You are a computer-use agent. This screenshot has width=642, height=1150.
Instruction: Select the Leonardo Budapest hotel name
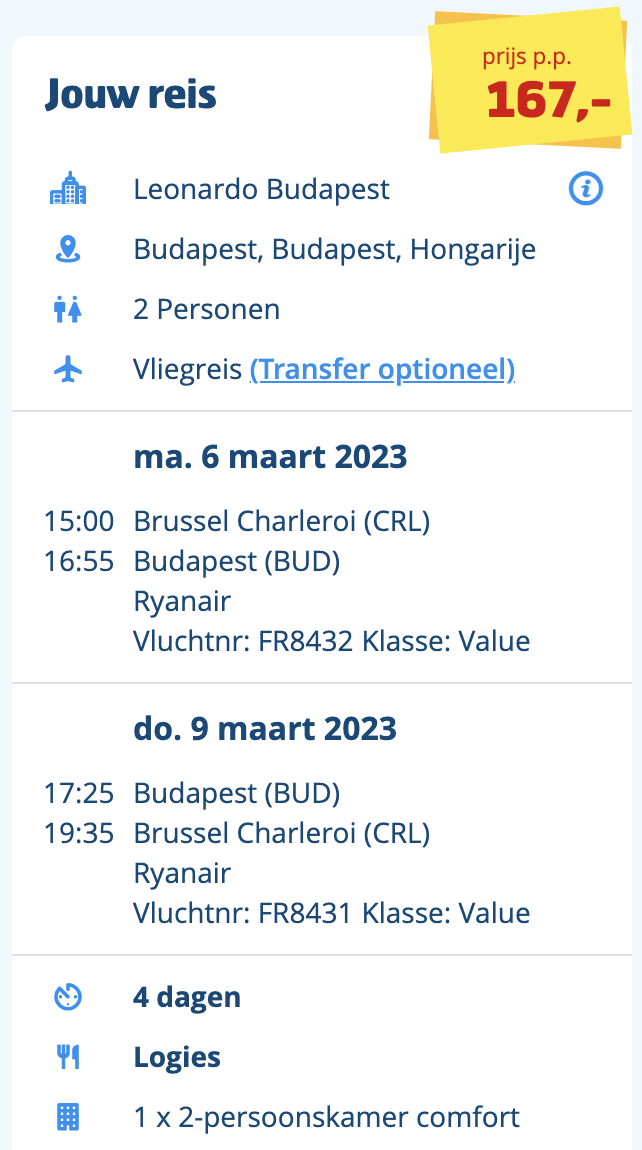[x=261, y=189]
